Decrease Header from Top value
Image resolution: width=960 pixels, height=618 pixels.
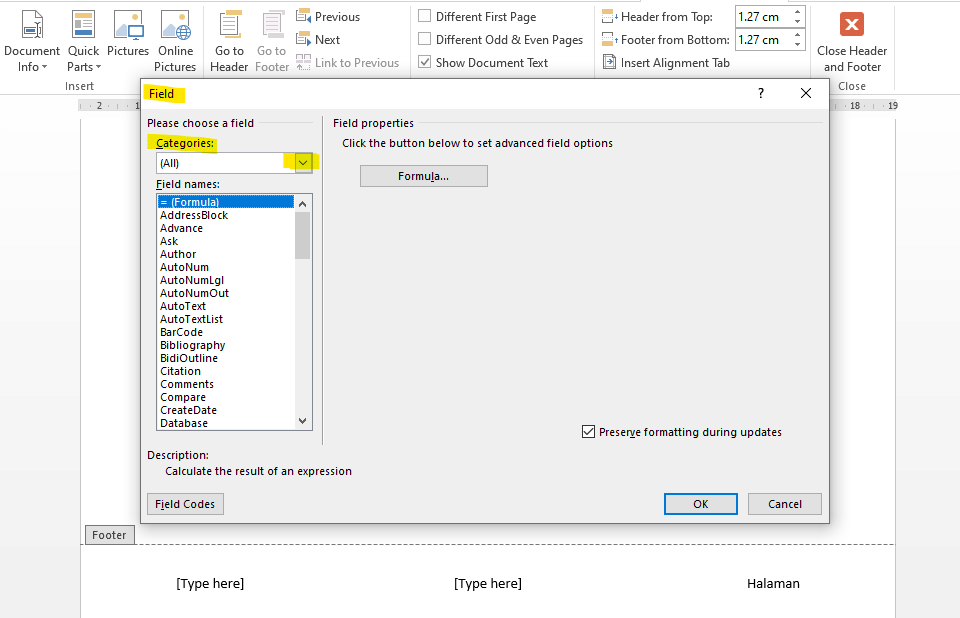[797, 21]
